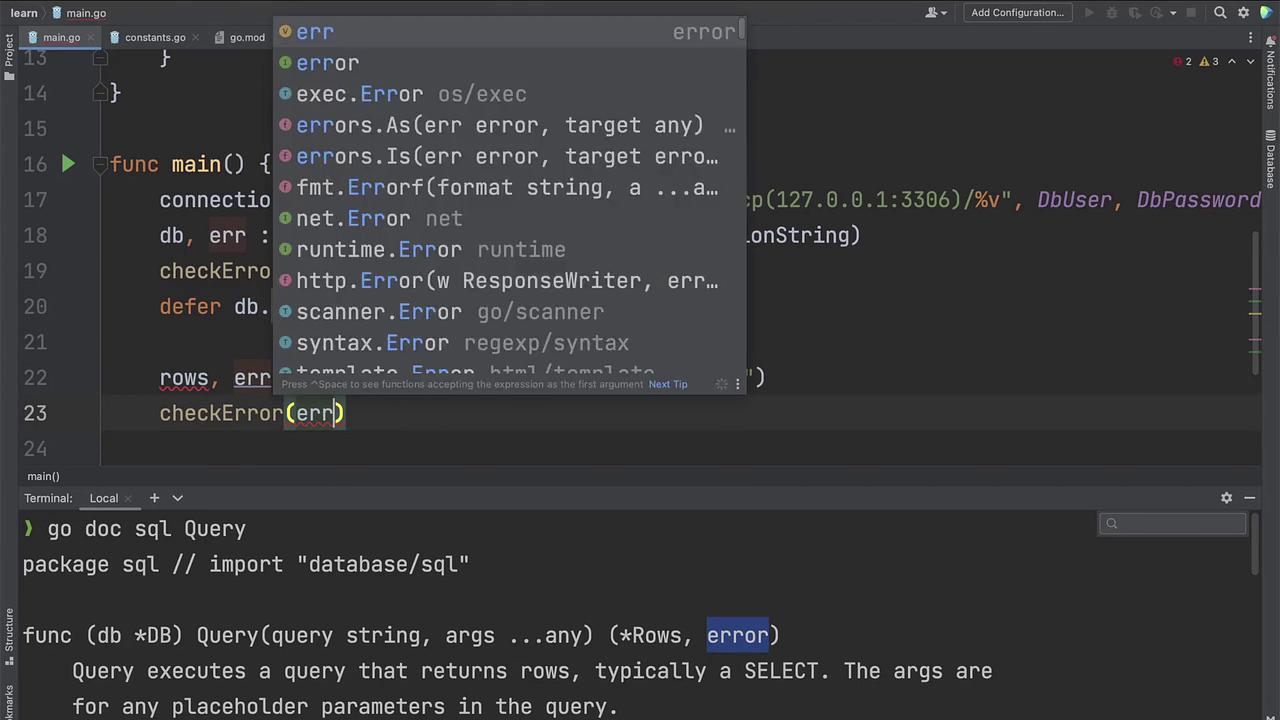The height and width of the screenshot is (720, 1280).
Task: Click the terminal search input field
Action: click(1172, 523)
